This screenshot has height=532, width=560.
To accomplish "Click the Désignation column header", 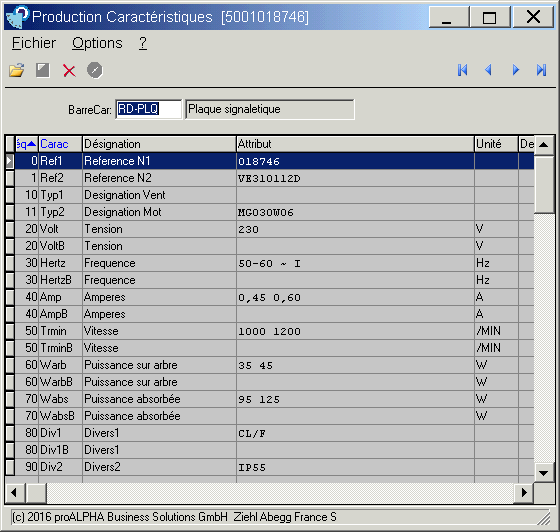I will coord(159,144).
